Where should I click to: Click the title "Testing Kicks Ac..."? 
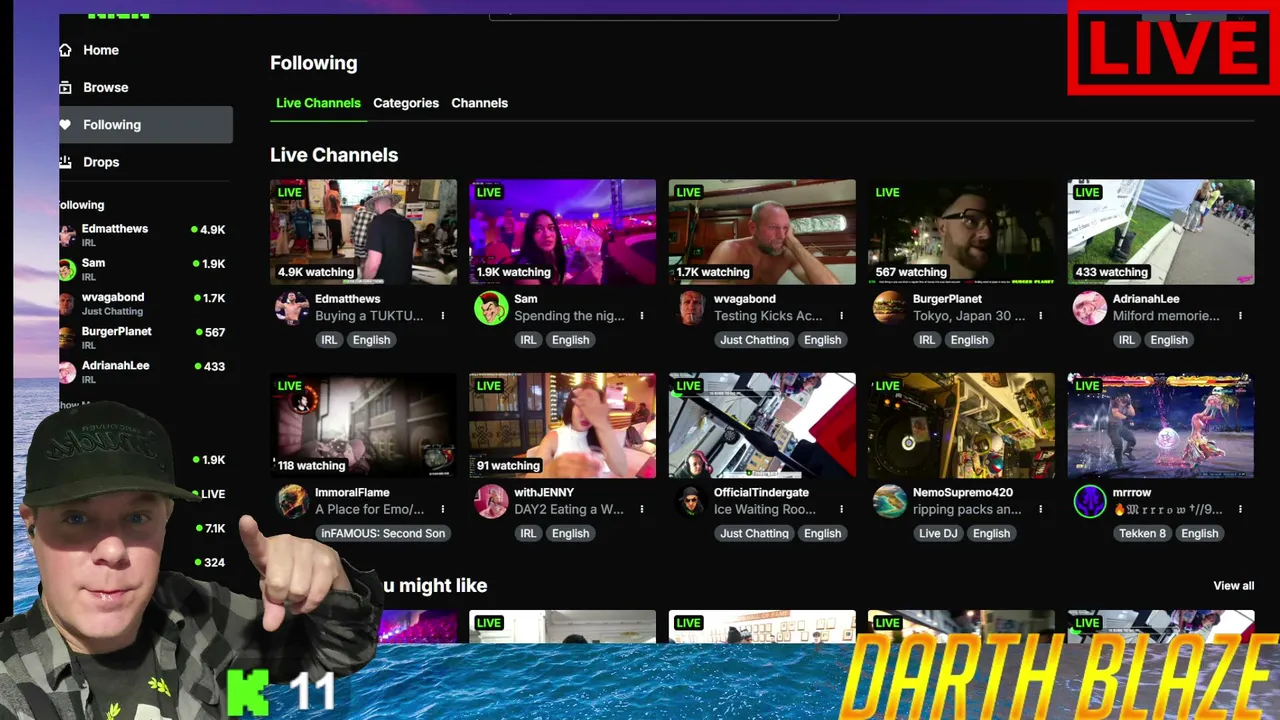[x=768, y=316]
